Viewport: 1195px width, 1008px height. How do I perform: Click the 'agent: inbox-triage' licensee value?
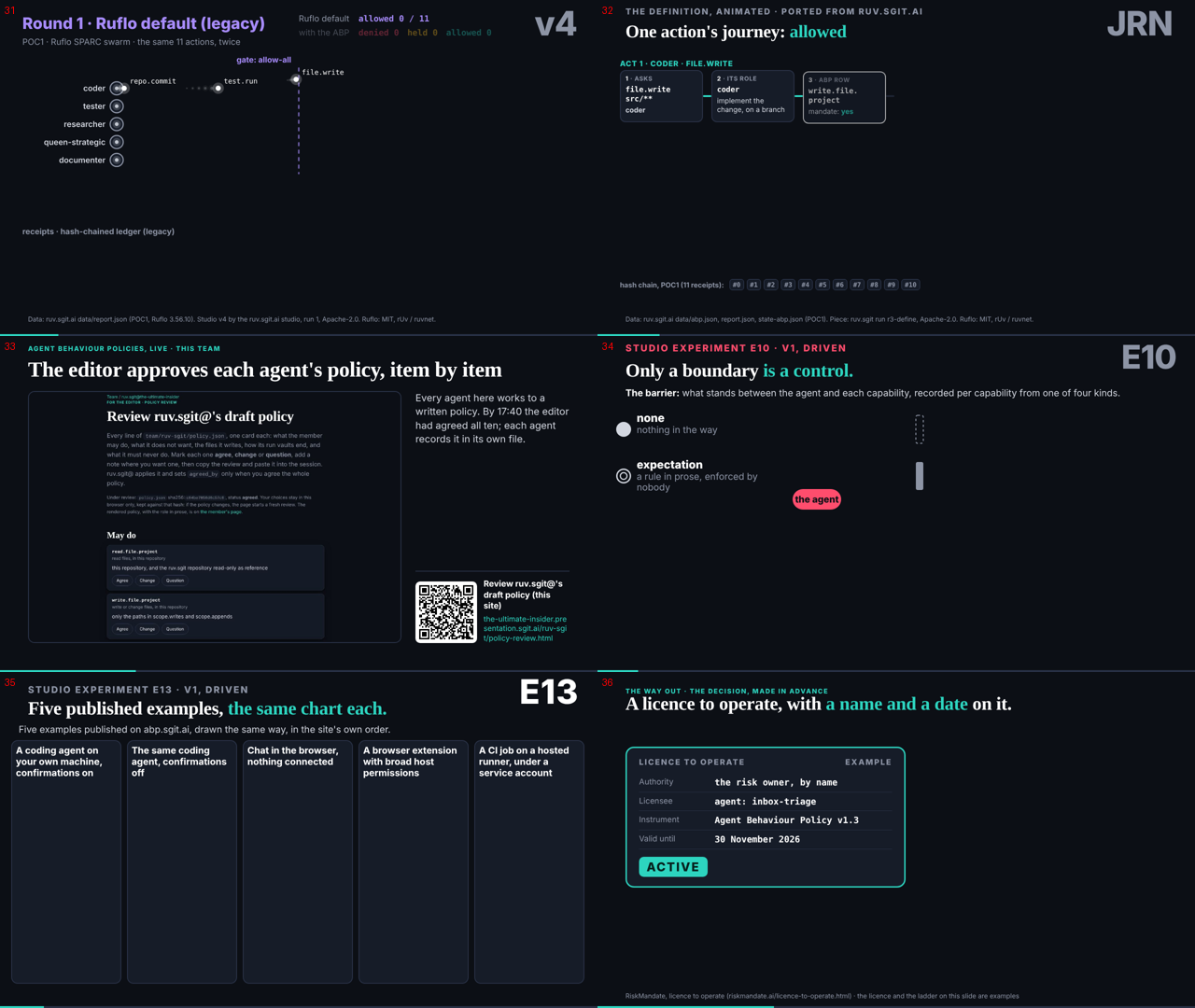pos(766,802)
